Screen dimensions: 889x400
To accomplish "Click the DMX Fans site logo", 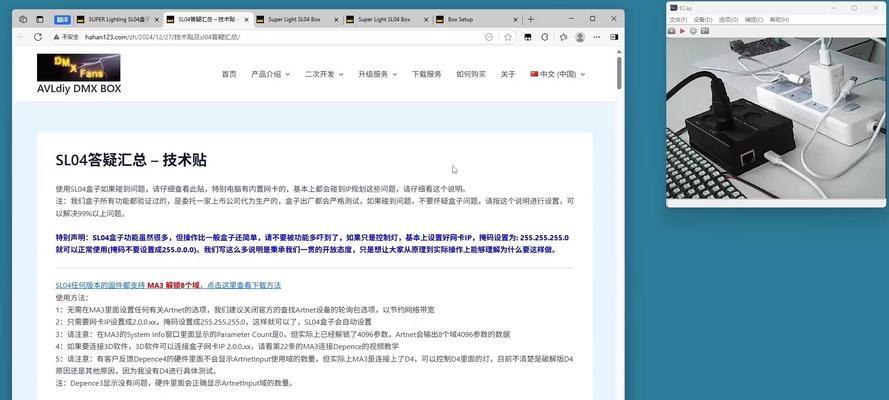I will [78, 67].
